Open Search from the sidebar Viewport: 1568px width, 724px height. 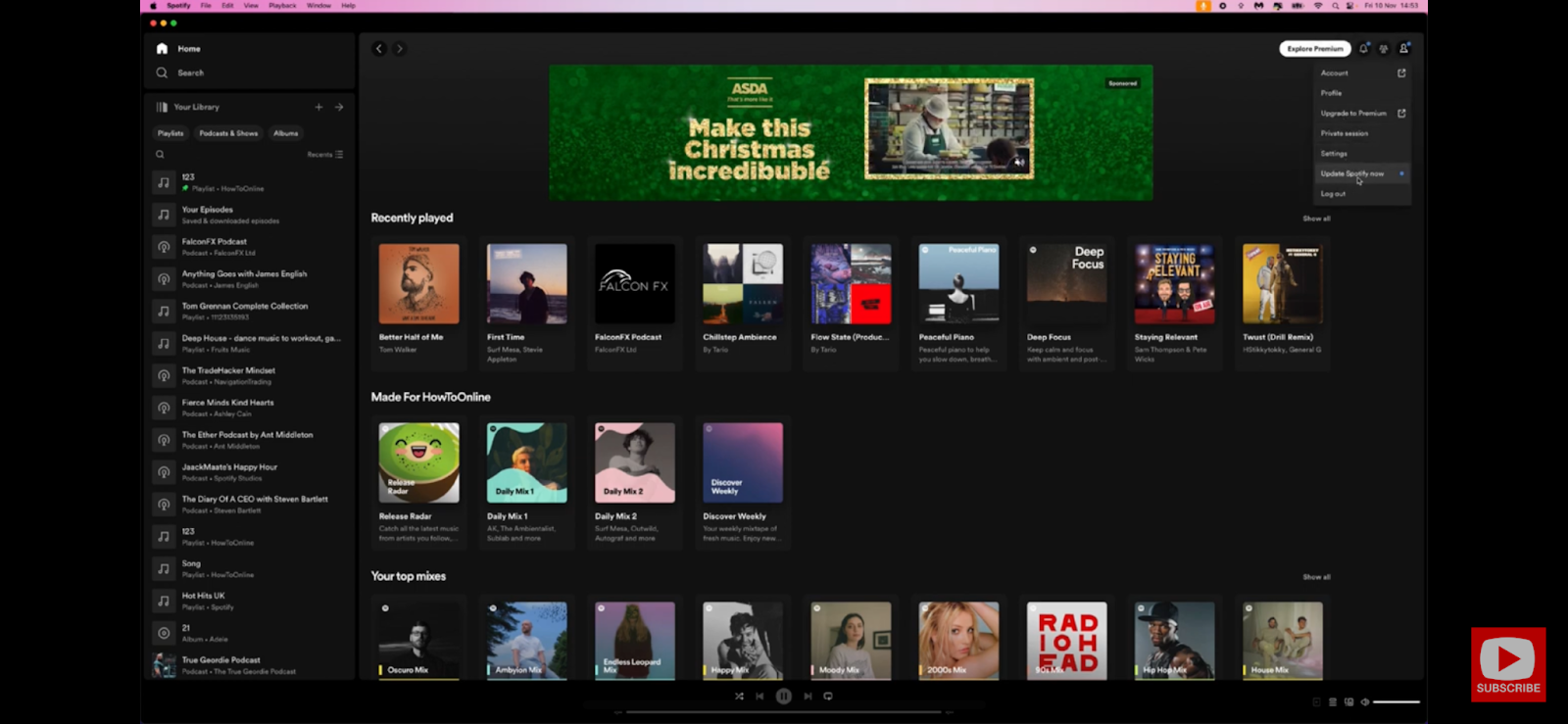pyautogui.click(x=180, y=72)
